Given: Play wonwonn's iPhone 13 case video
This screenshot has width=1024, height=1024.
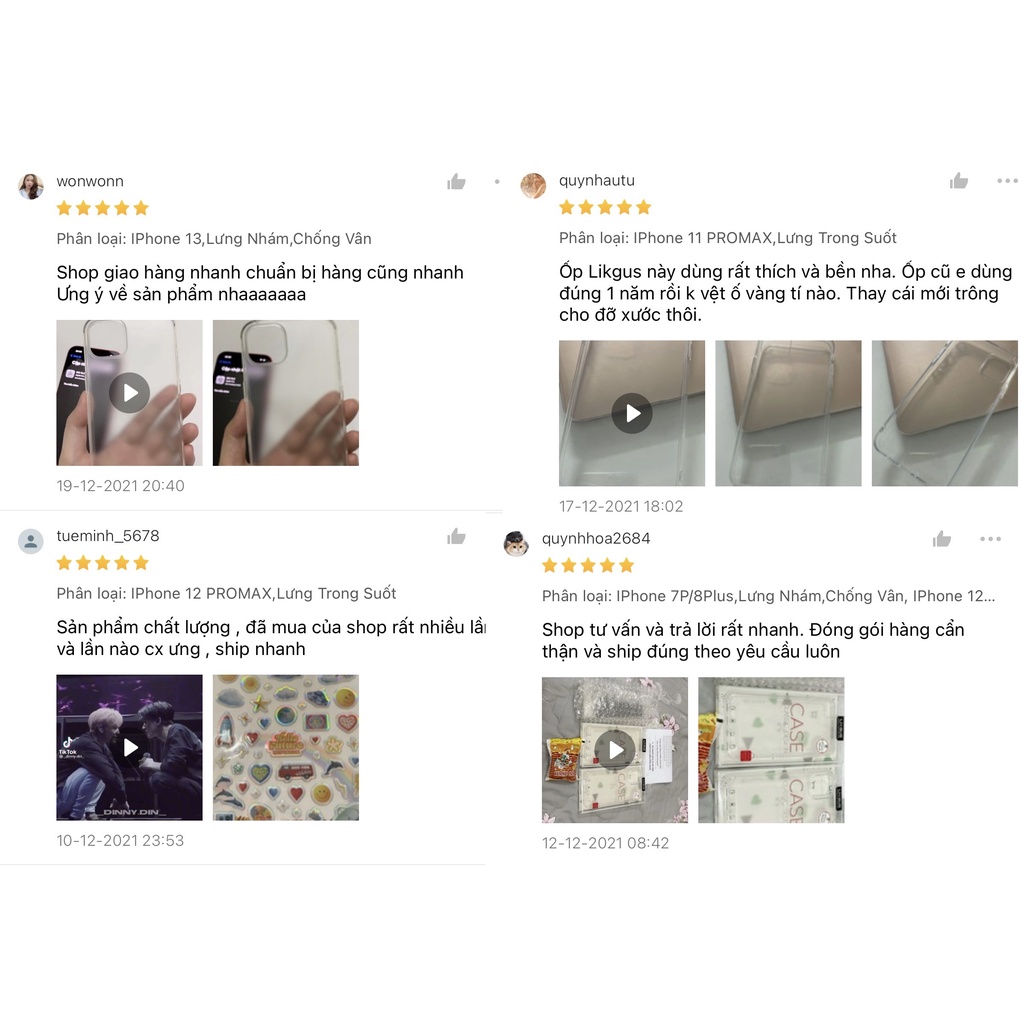Looking at the screenshot, I should tap(129, 392).
